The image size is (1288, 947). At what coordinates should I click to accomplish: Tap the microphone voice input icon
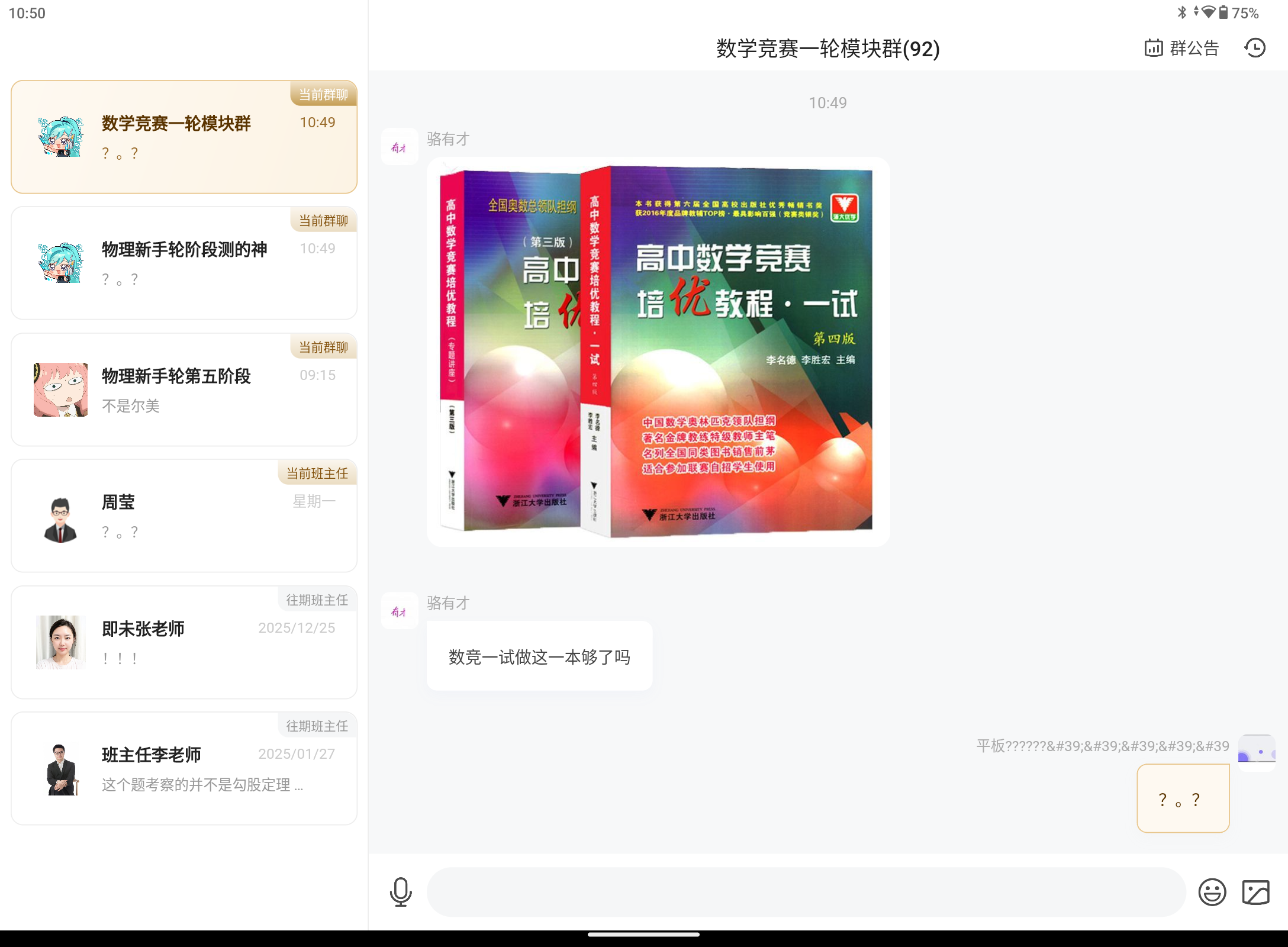tap(401, 892)
